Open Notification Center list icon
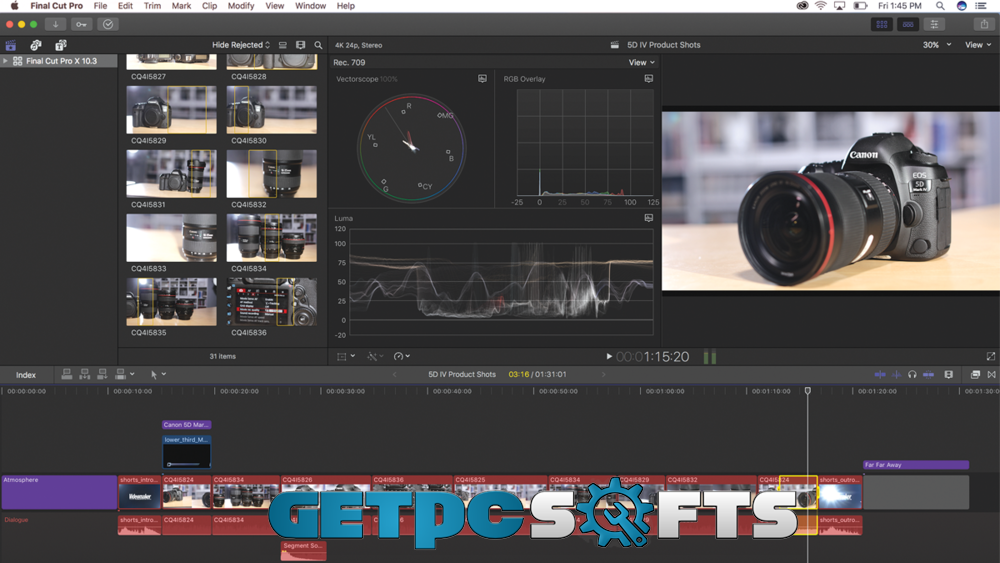Viewport: 1000px width, 563px height. click(x=981, y=6)
